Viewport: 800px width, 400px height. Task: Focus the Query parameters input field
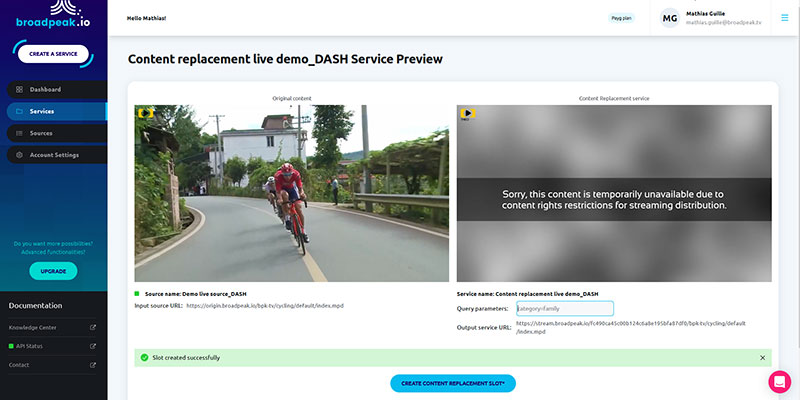pos(564,309)
